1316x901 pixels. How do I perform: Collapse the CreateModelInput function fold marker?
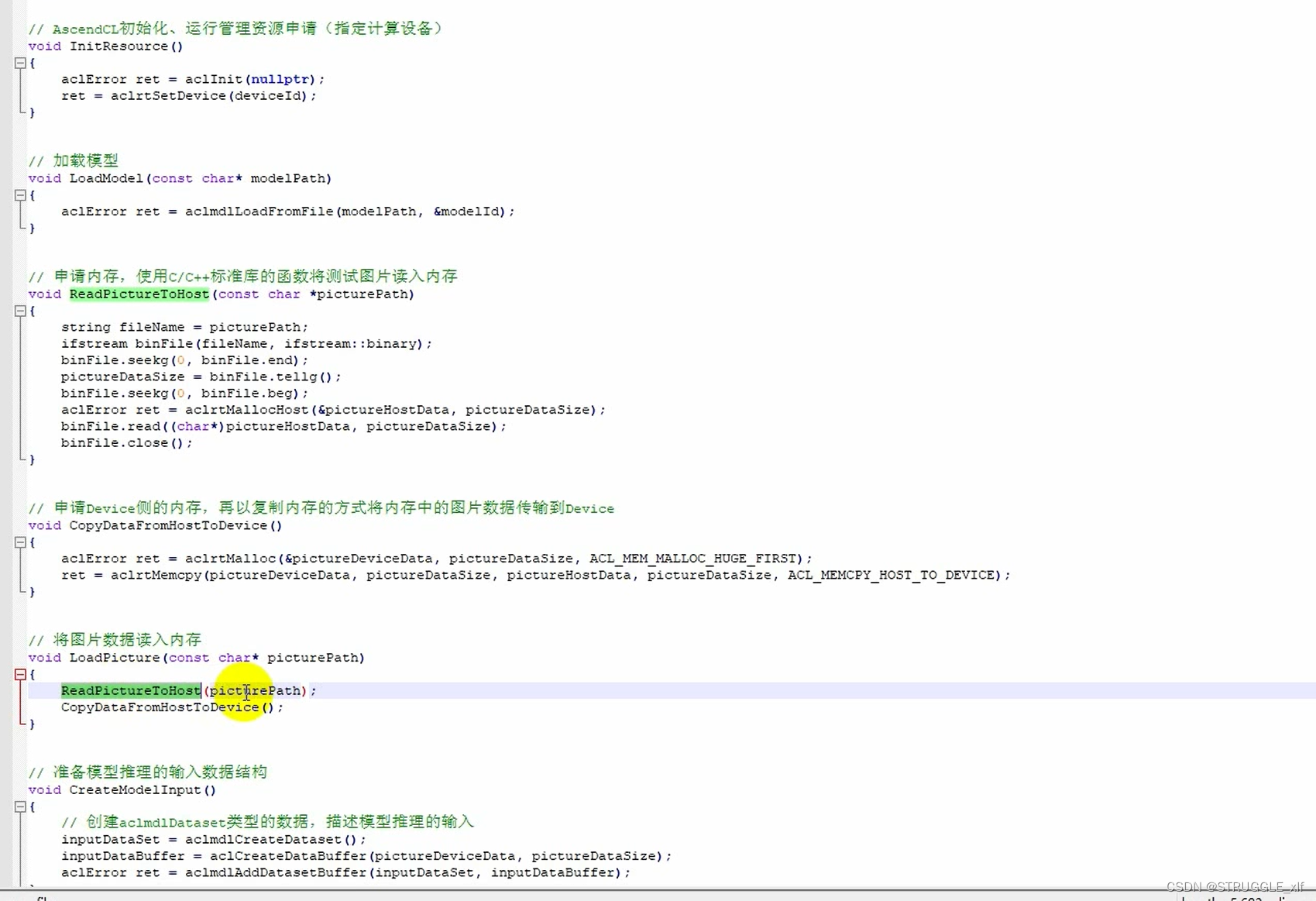pyautogui.click(x=20, y=806)
